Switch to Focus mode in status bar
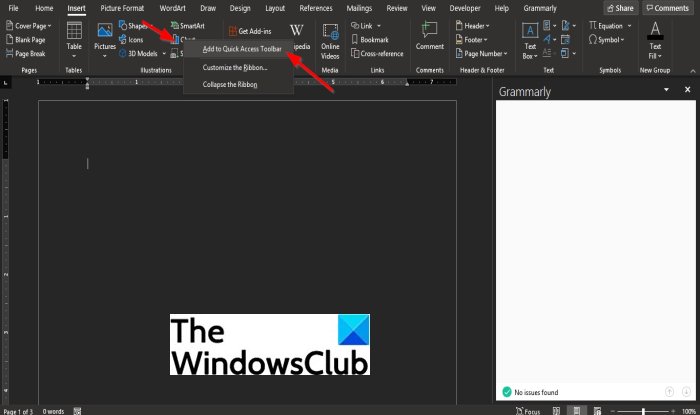This screenshot has height=415, width=700. [528, 411]
